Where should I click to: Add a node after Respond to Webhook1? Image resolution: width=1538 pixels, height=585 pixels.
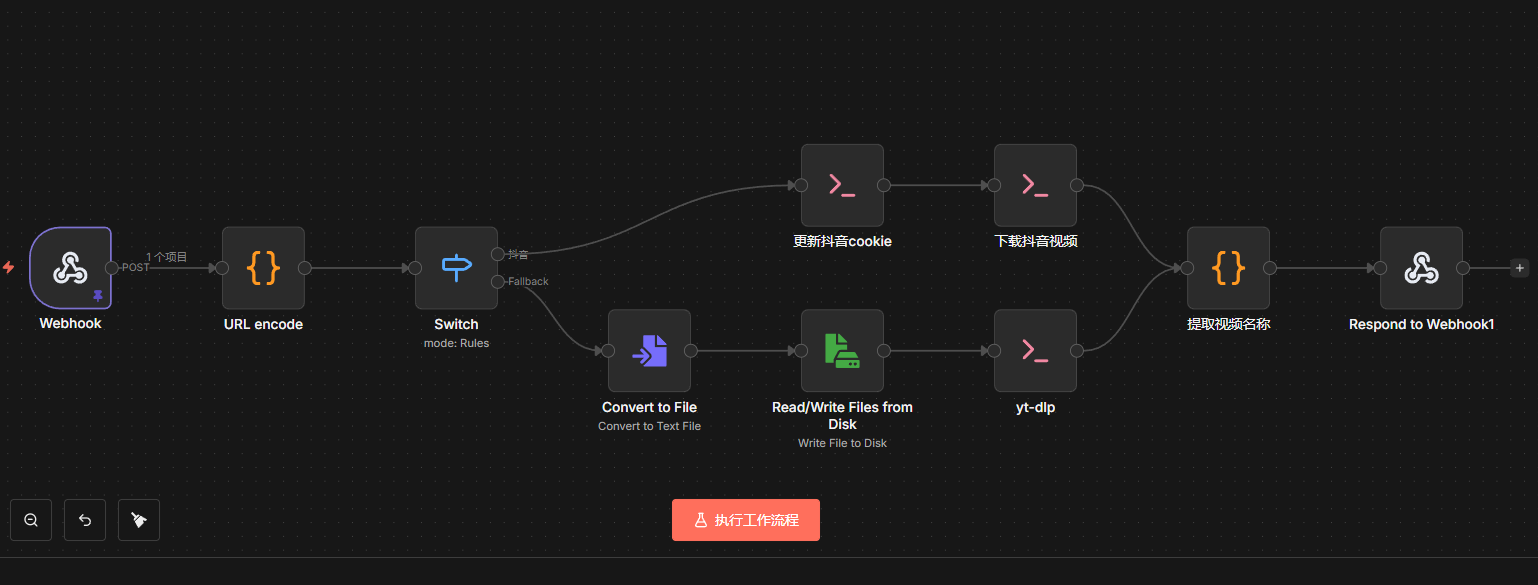1519,268
